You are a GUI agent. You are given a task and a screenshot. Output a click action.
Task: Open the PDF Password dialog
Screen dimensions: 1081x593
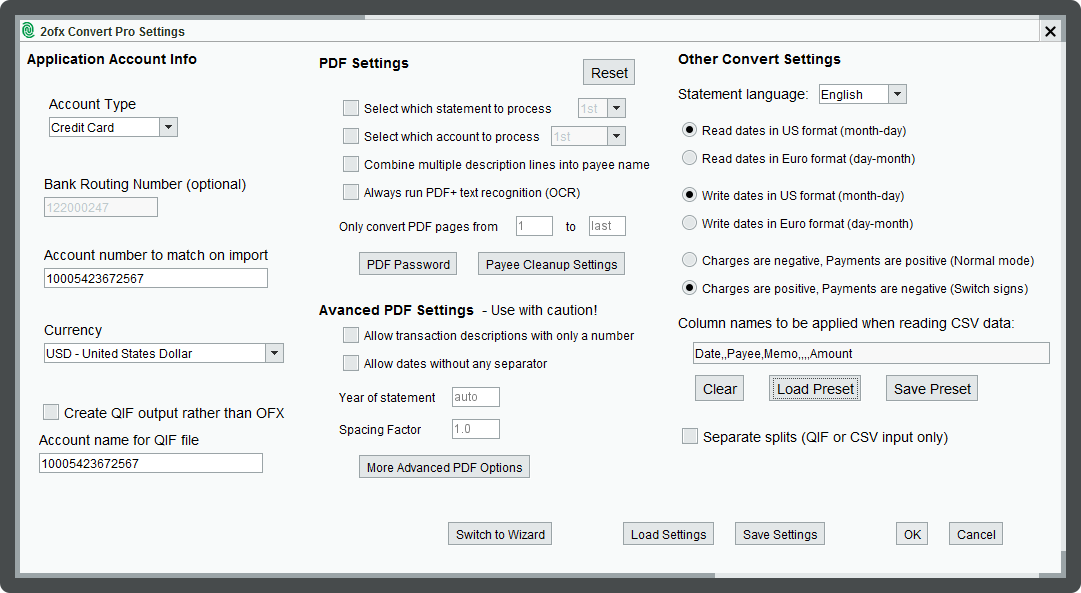(x=408, y=264)
